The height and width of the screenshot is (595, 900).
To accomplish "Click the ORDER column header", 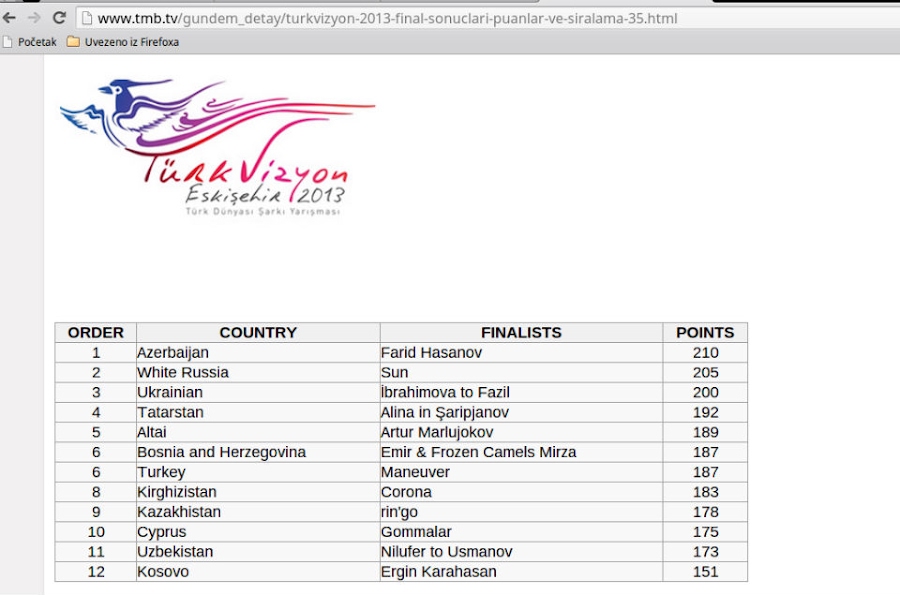I will pos(96,333).
